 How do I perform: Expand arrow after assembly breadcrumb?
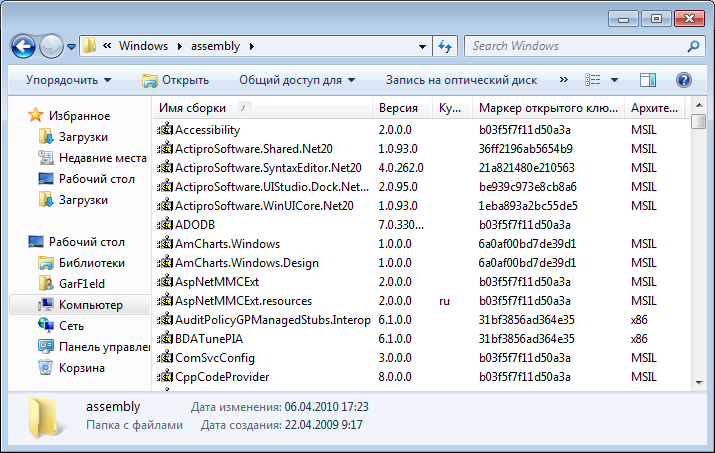pos(252,47)
